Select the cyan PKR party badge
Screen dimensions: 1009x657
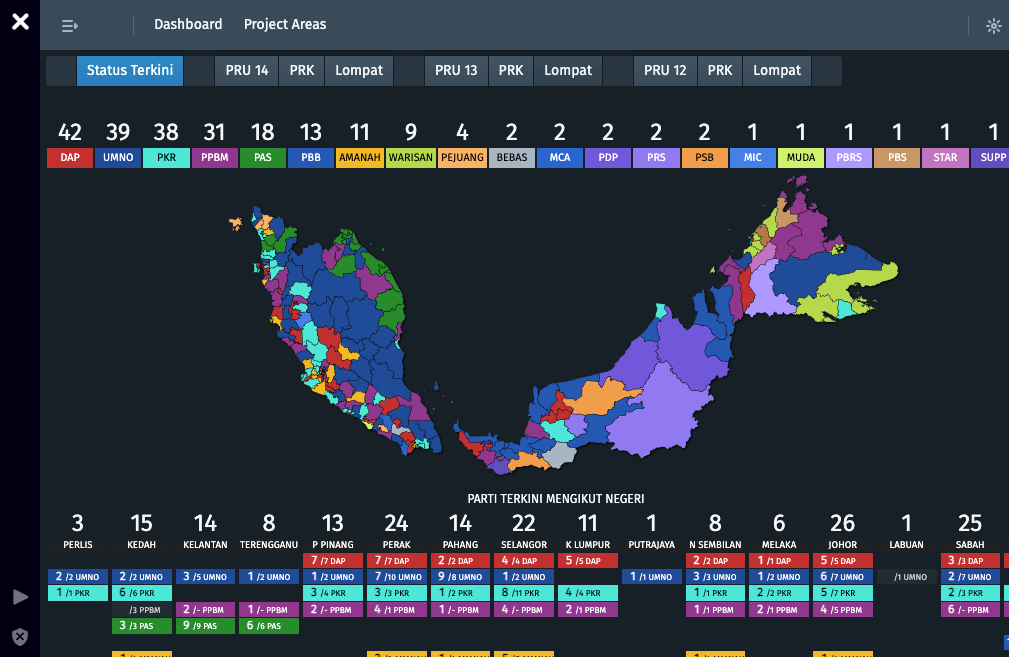[x=166, y=157]
